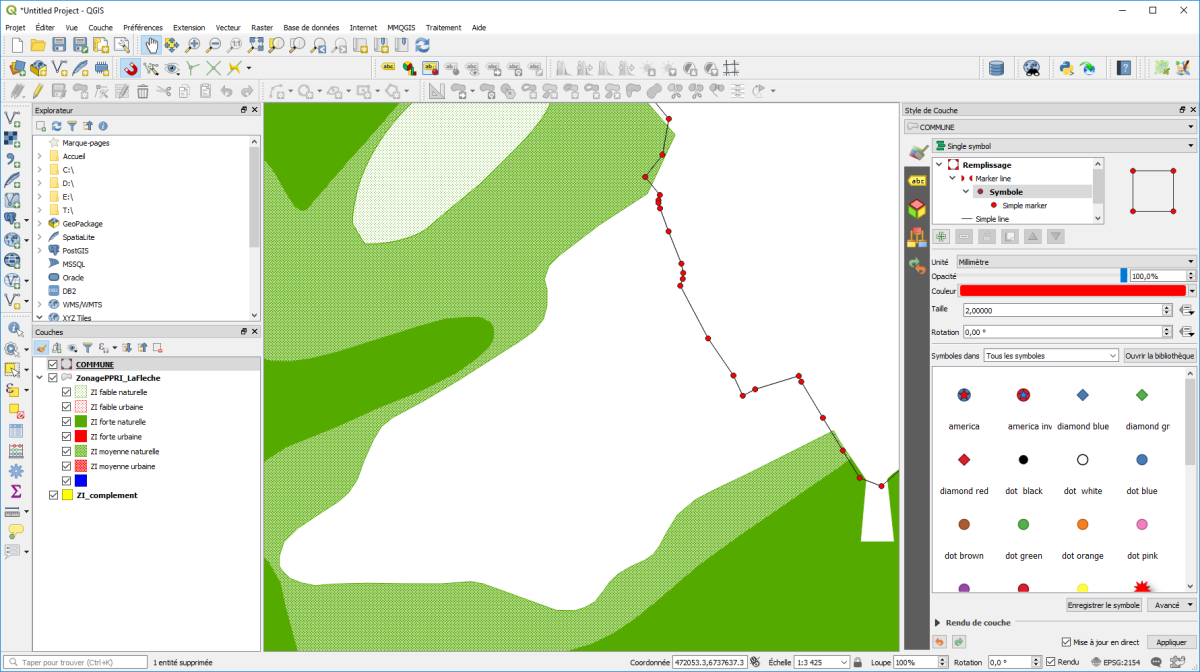The image size is (1200, 672).
Task: Click the Zoom Full extent icon
Action: 256,45
